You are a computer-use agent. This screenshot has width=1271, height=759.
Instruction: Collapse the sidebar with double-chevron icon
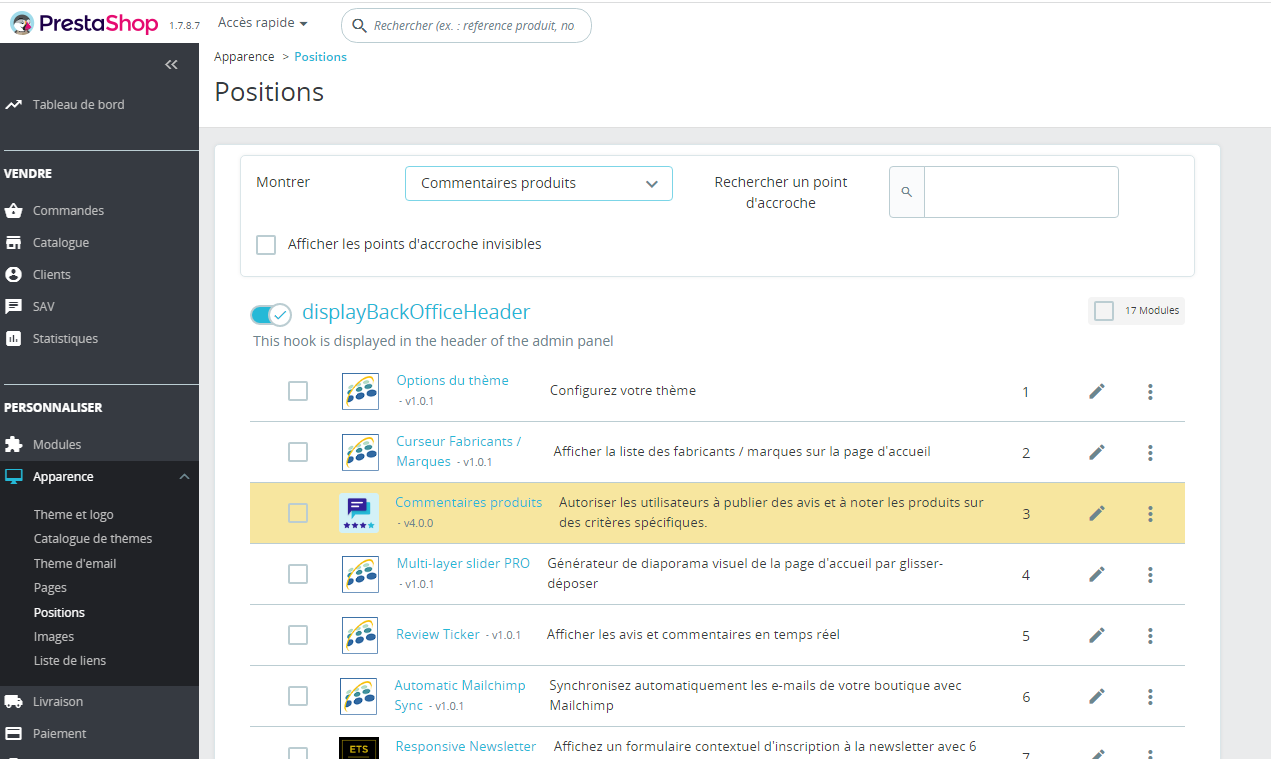click(x=171, y=65)
